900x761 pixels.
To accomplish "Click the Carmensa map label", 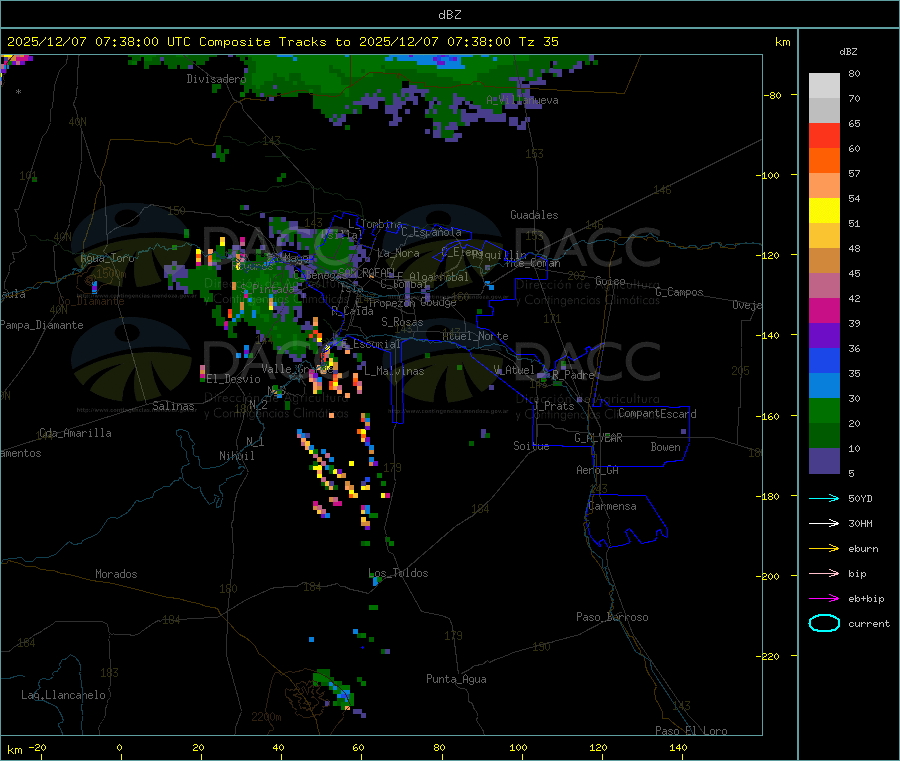I will (x=612, y=506).
